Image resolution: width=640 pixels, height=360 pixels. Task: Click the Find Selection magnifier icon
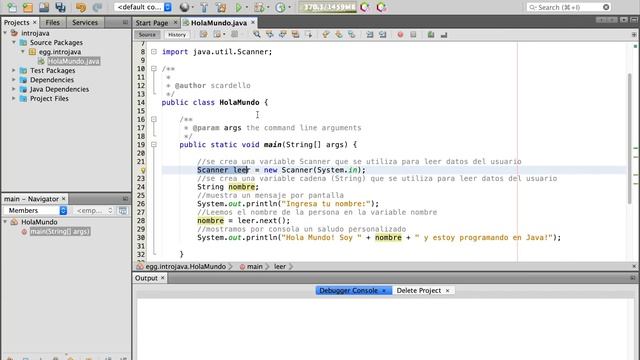pos(257,35)
